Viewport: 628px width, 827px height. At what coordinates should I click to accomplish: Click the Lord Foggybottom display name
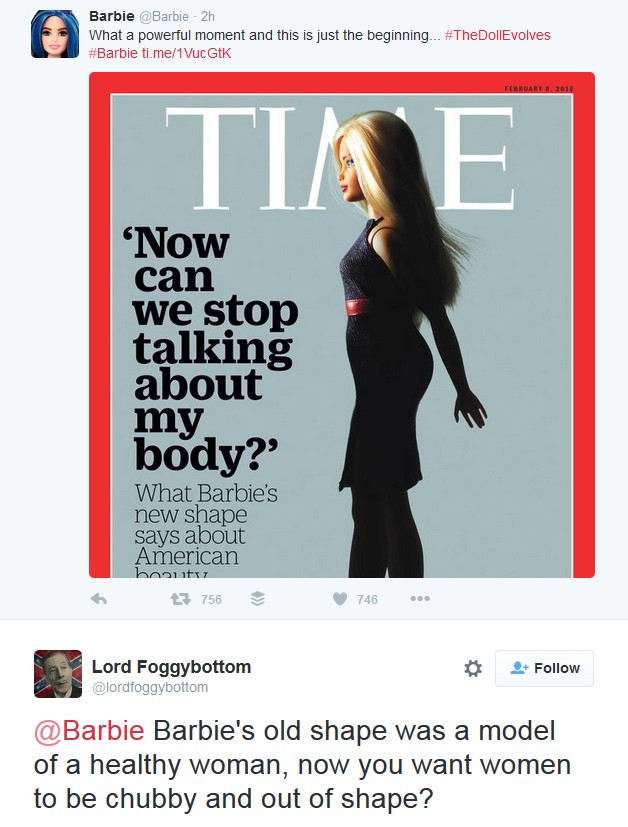171,667
